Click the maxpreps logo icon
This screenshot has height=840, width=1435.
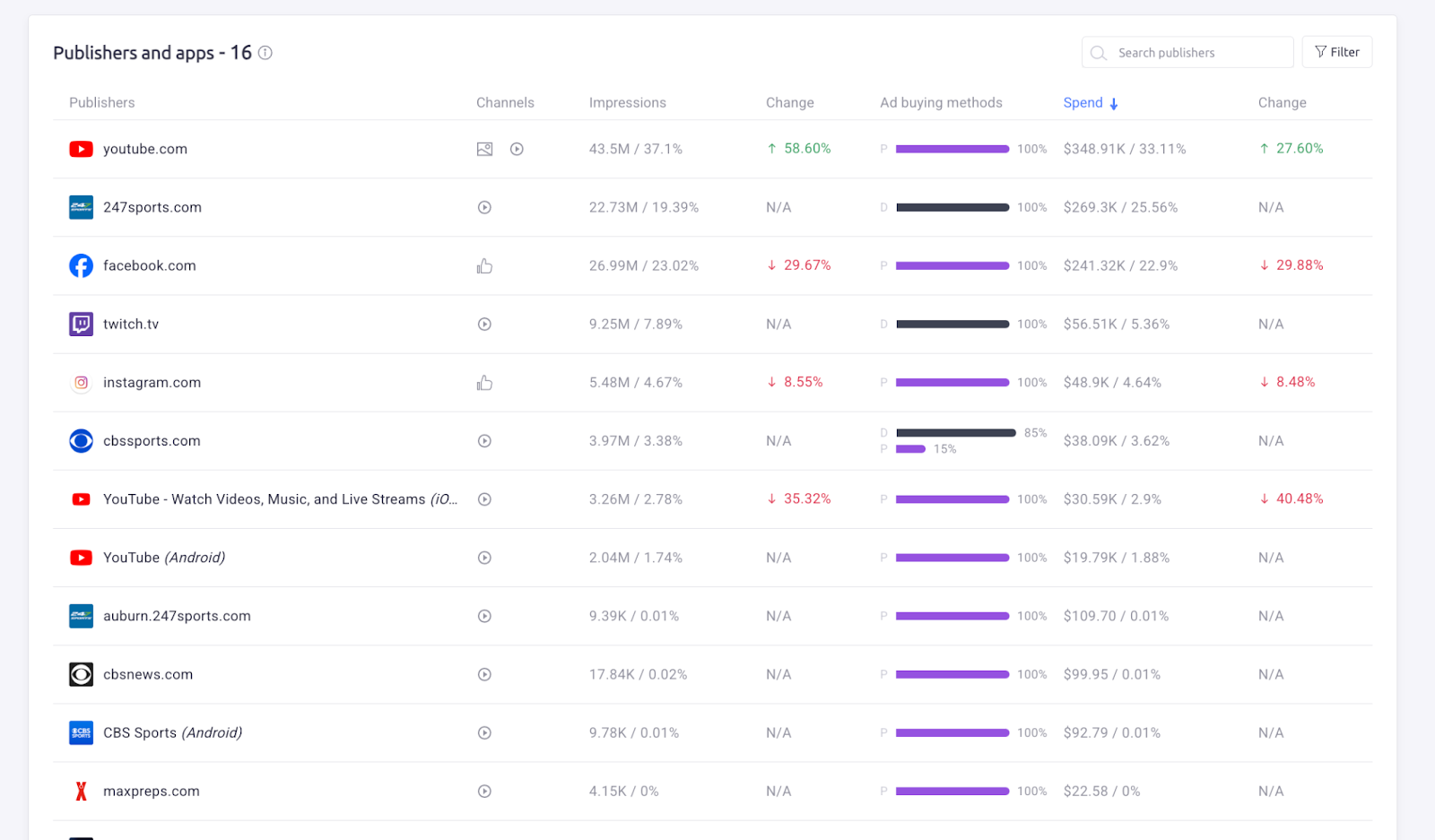click(x=81, y=791)
